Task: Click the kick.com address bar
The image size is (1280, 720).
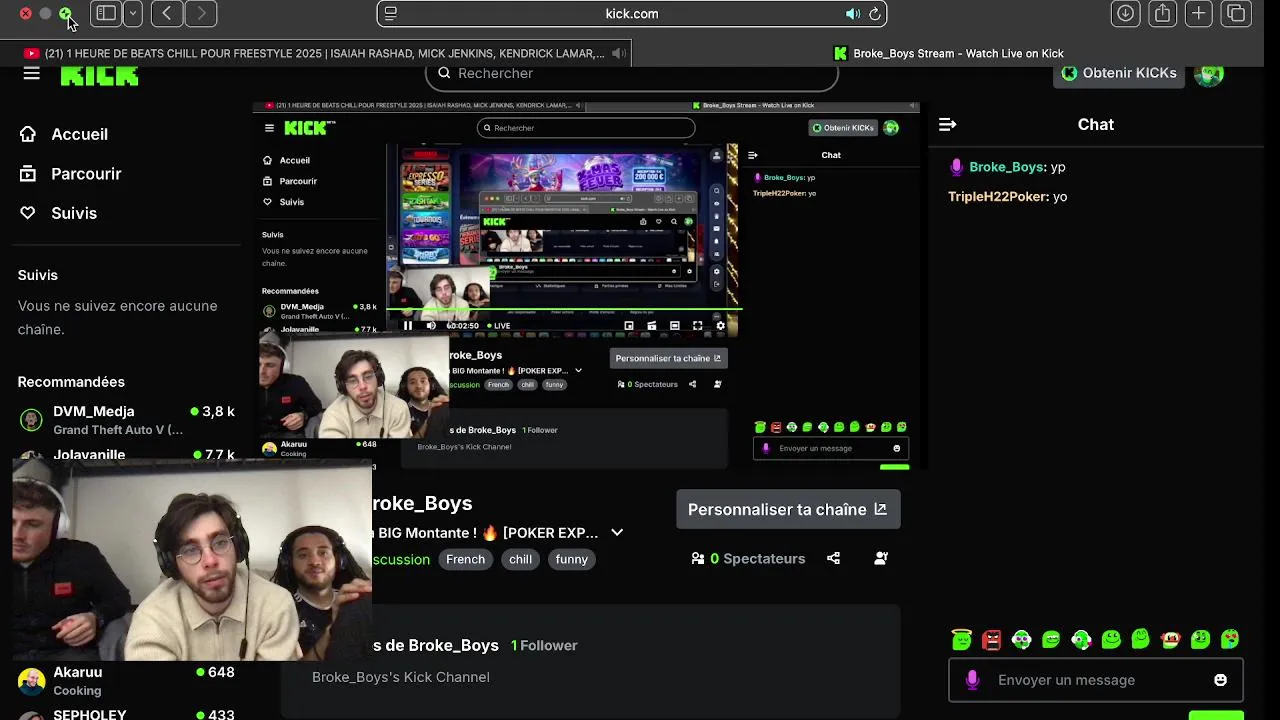Action: point(632,14)
